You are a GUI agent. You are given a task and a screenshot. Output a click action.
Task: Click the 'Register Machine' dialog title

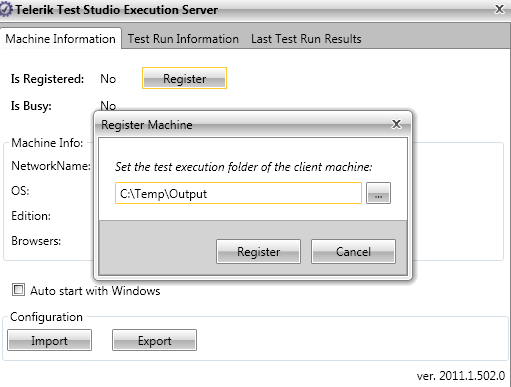(147, 125)
